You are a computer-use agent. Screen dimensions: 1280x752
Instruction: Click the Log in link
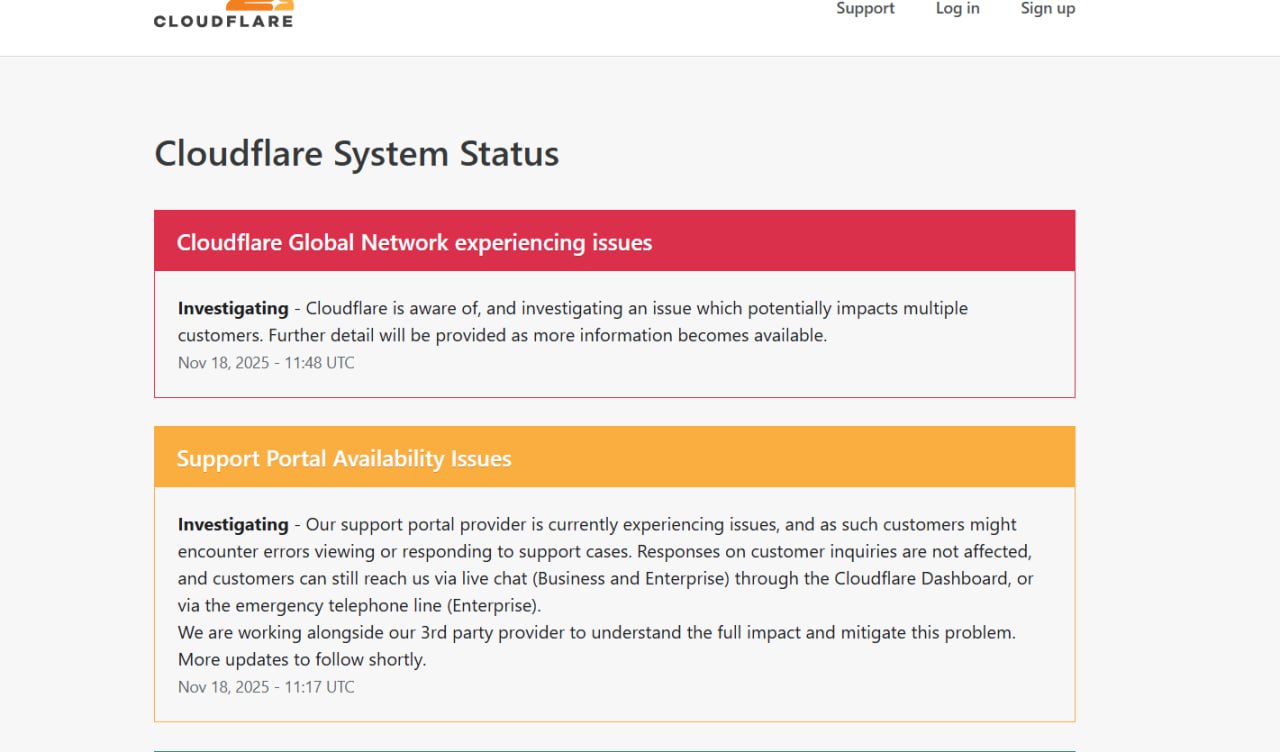(957, 9)
